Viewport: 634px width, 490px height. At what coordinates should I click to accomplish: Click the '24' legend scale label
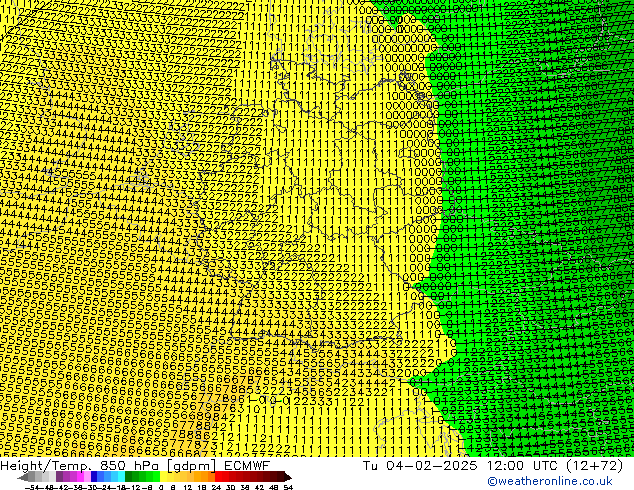point(216,487)
